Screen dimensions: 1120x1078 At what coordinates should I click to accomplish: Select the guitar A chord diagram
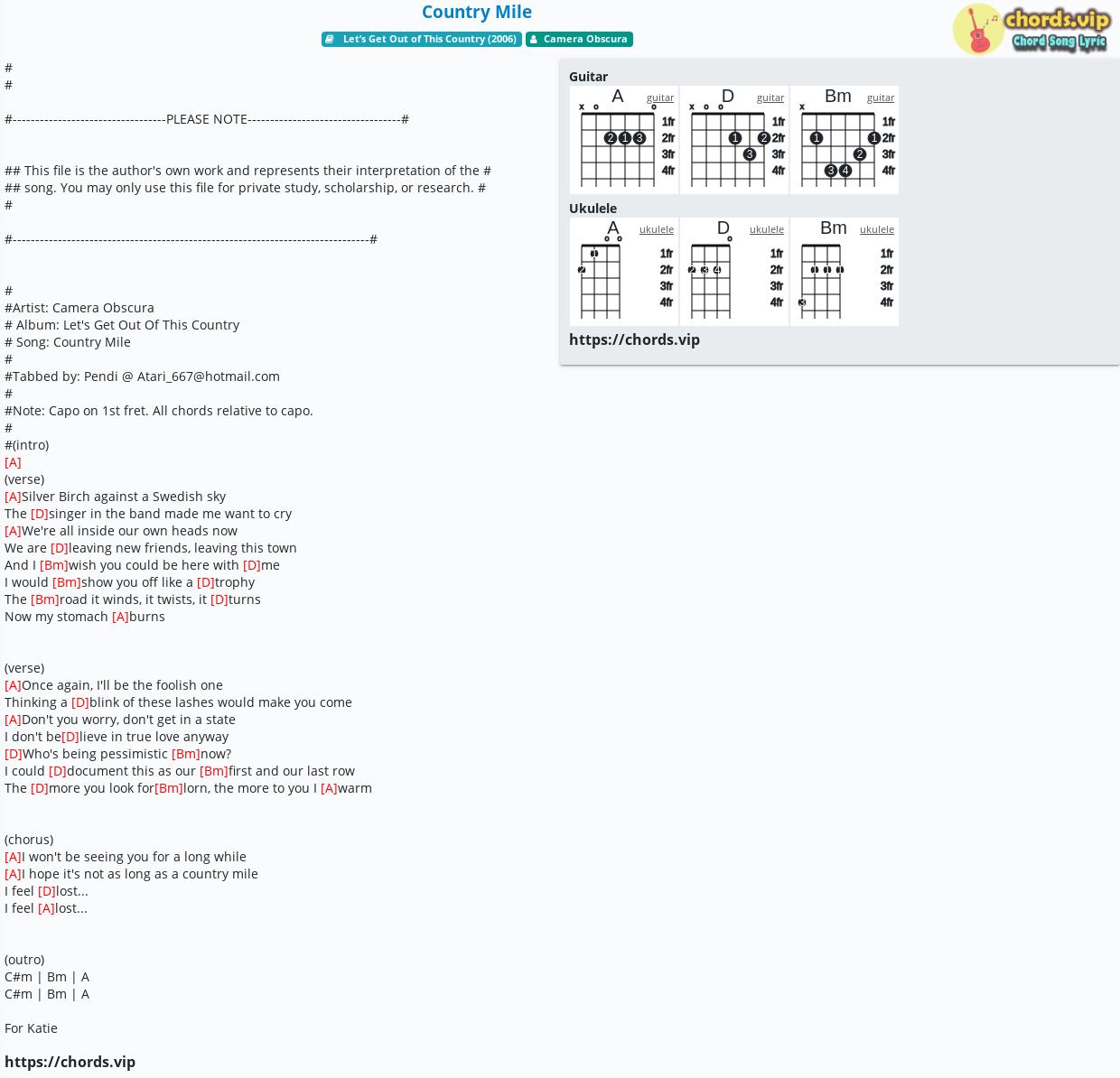coord(624,140)
